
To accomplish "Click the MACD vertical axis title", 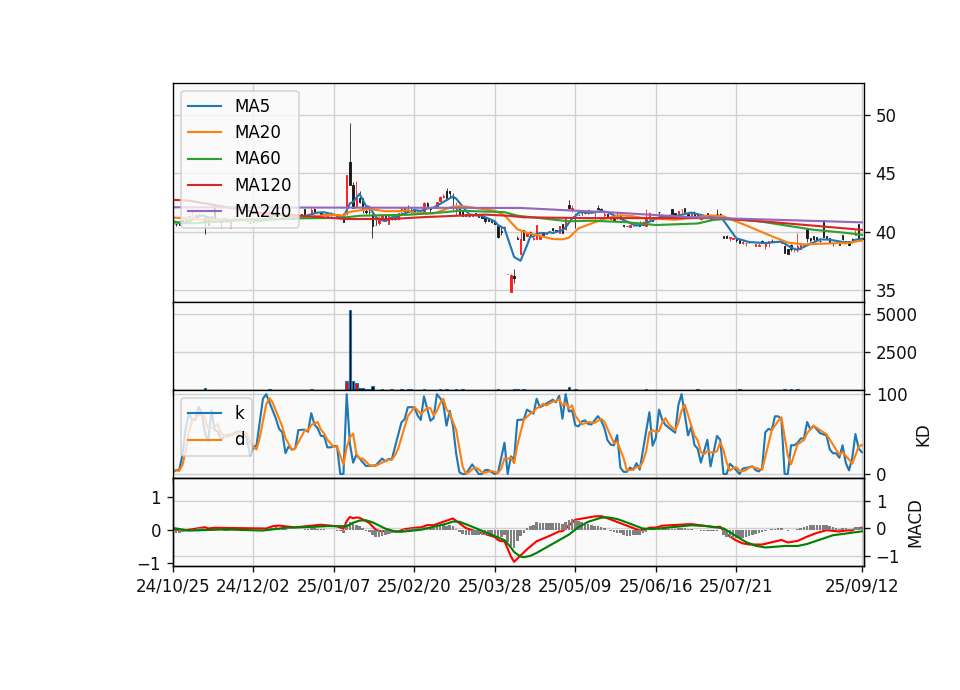I will pyautogui.click(x=915, y=524).
